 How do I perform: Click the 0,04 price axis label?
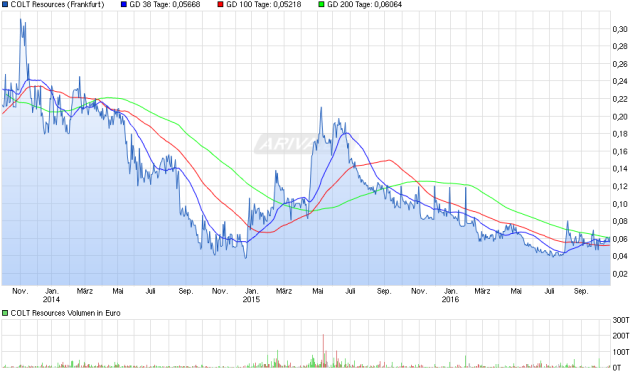[x=620, y=256]
